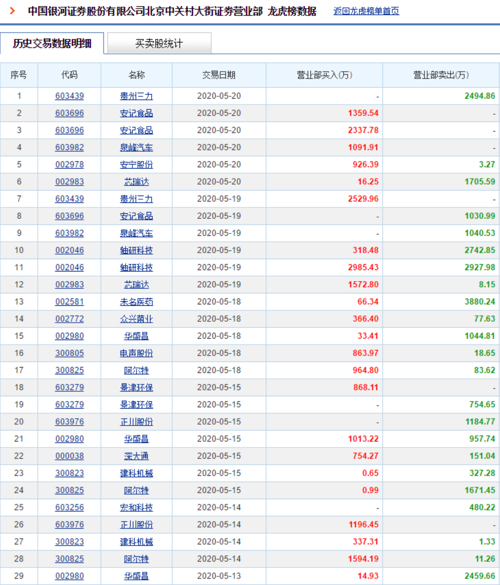
Task: Open 华盛昌 link dated 2020-05-13
Action: [136, 576]
